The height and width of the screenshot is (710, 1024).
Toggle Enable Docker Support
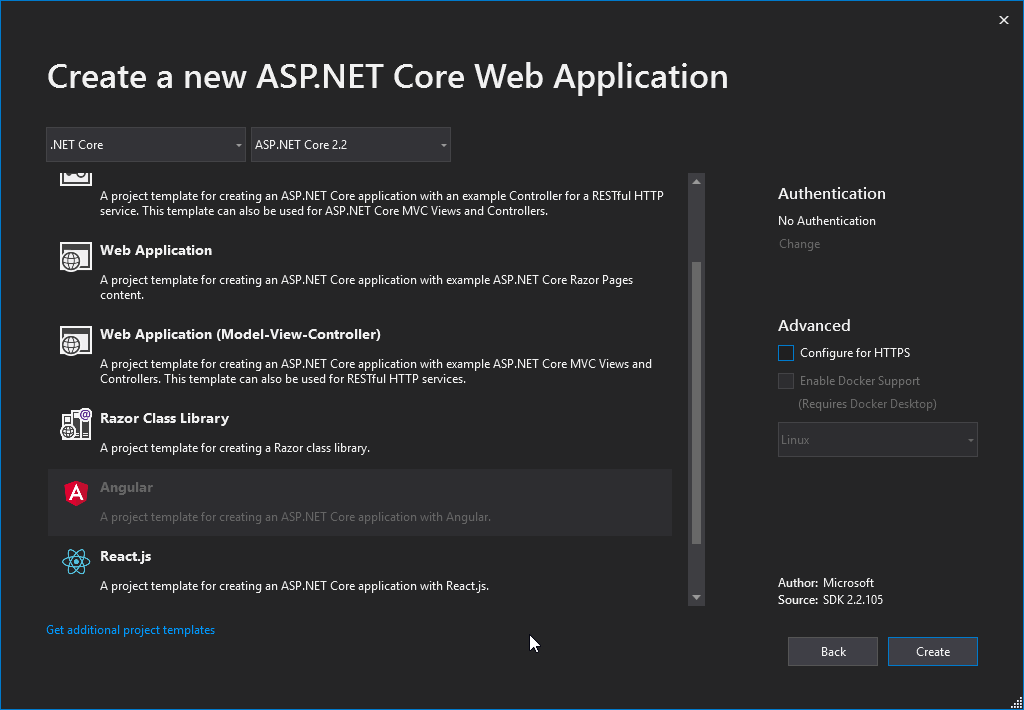[x=786, y=380]
